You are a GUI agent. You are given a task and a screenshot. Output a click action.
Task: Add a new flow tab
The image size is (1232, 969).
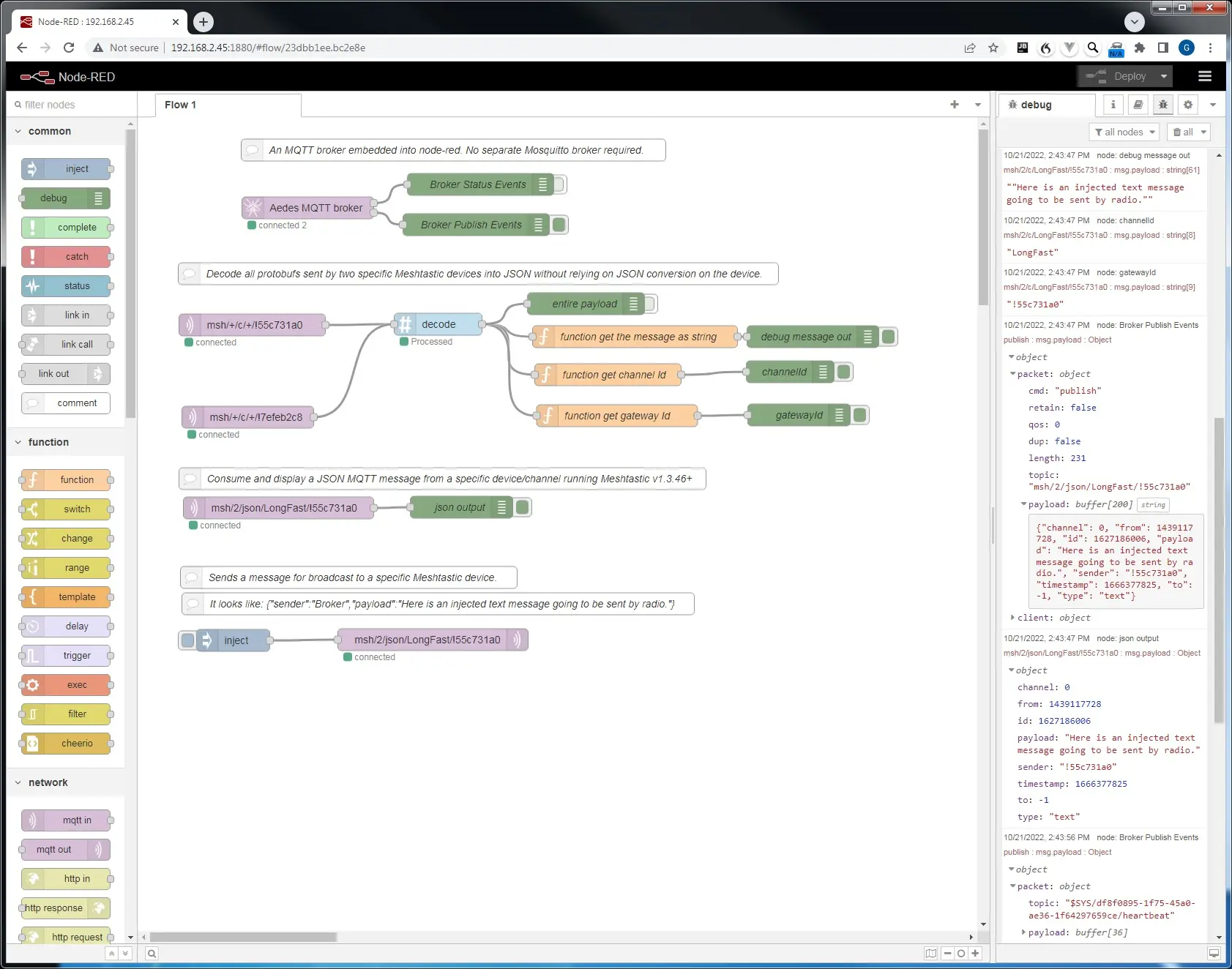tap(954, 105)
